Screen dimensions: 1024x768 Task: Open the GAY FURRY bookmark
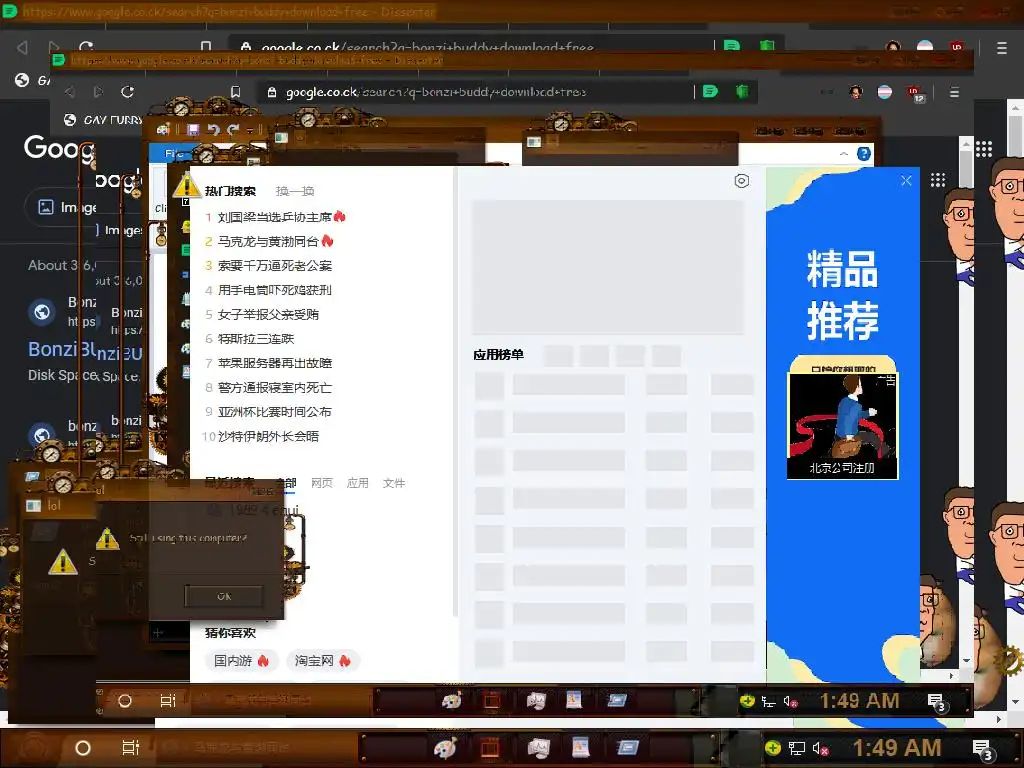(x=103, y=120)
